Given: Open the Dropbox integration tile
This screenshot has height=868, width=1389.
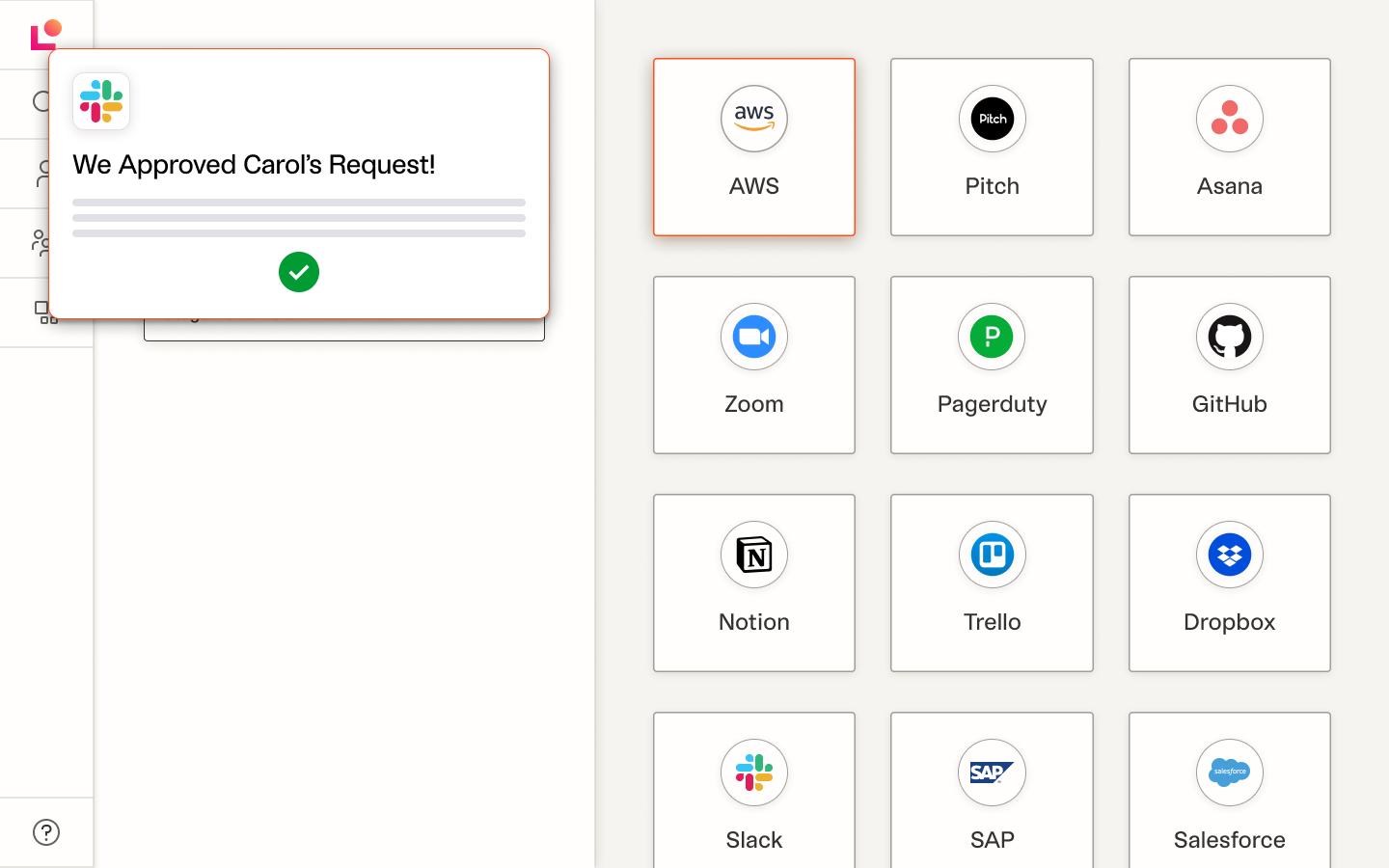Looking at the screenshot, I should pos(1230,583).
